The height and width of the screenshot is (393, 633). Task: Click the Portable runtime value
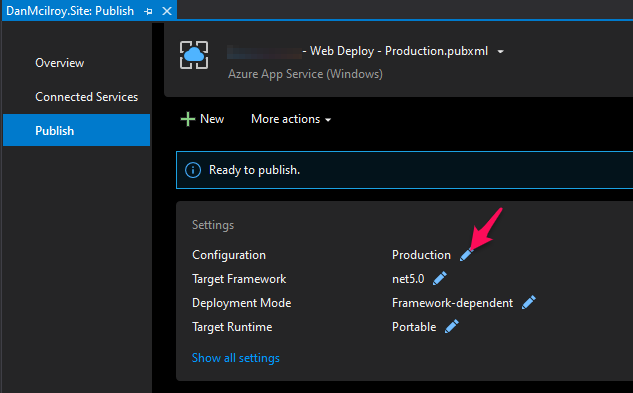[414, 327]
